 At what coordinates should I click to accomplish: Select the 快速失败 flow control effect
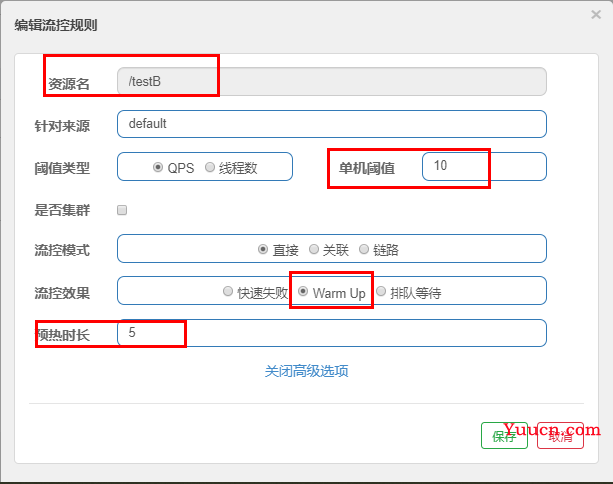point(228,291)
